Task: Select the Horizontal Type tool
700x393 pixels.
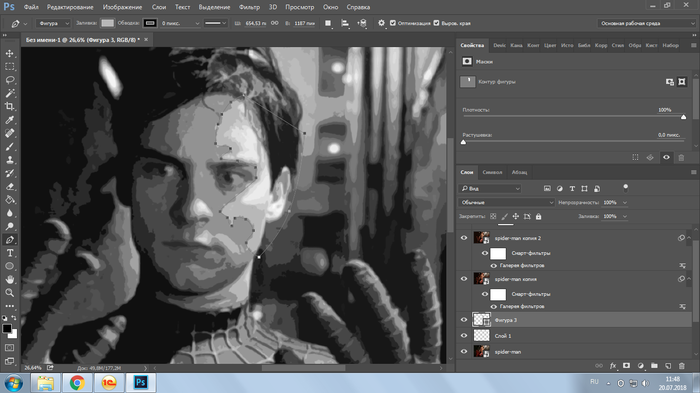Action: (x=10, y=253)
